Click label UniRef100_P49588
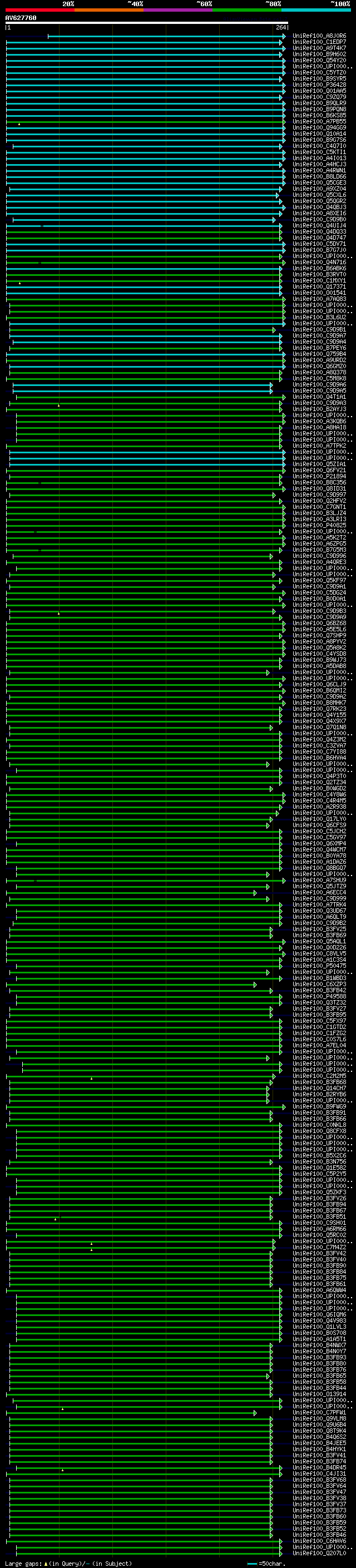The image size is (356, 1568). (319, 996)
